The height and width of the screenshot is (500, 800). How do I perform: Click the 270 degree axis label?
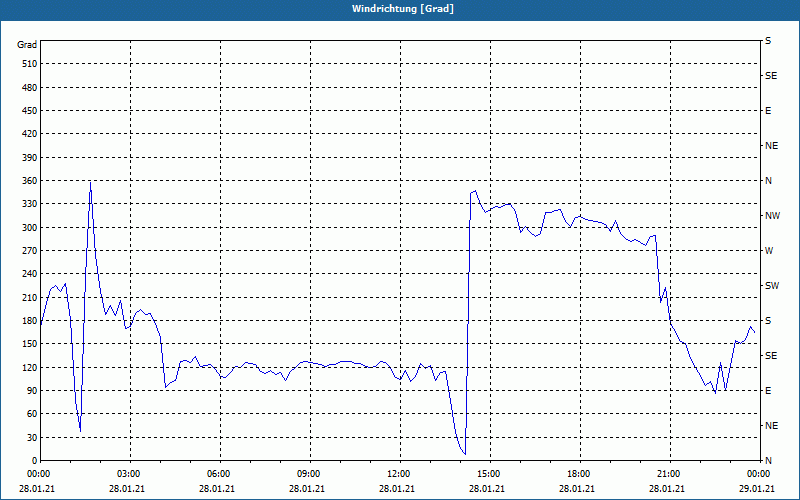click(x=30, y=251)
